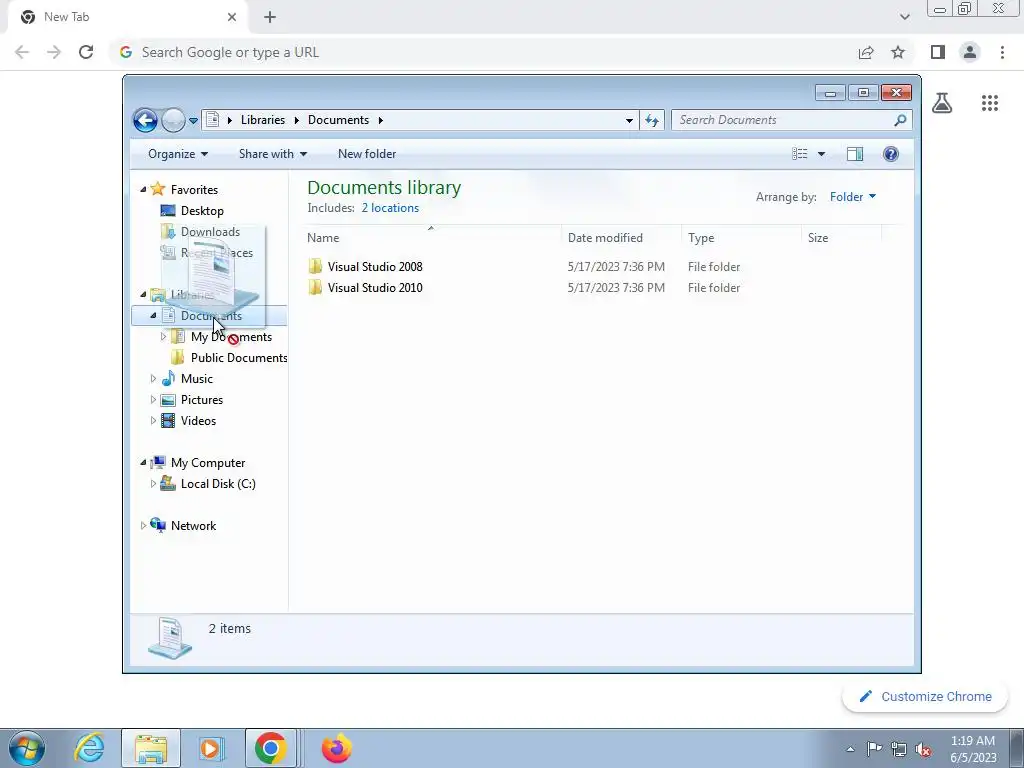1024x768 pixels.
Task: Open the Organize menu
Action: (178, 154)
